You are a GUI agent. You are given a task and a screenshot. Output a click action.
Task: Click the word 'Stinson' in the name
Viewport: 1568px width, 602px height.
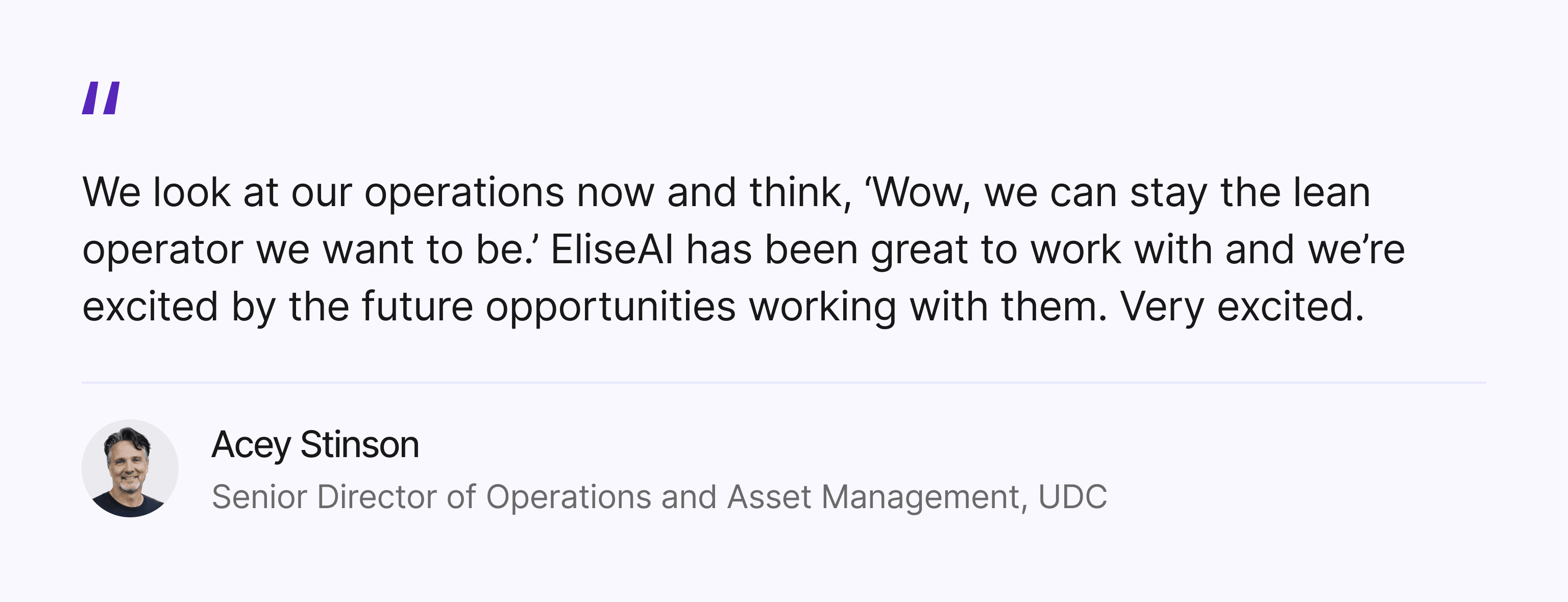point(360,444)
